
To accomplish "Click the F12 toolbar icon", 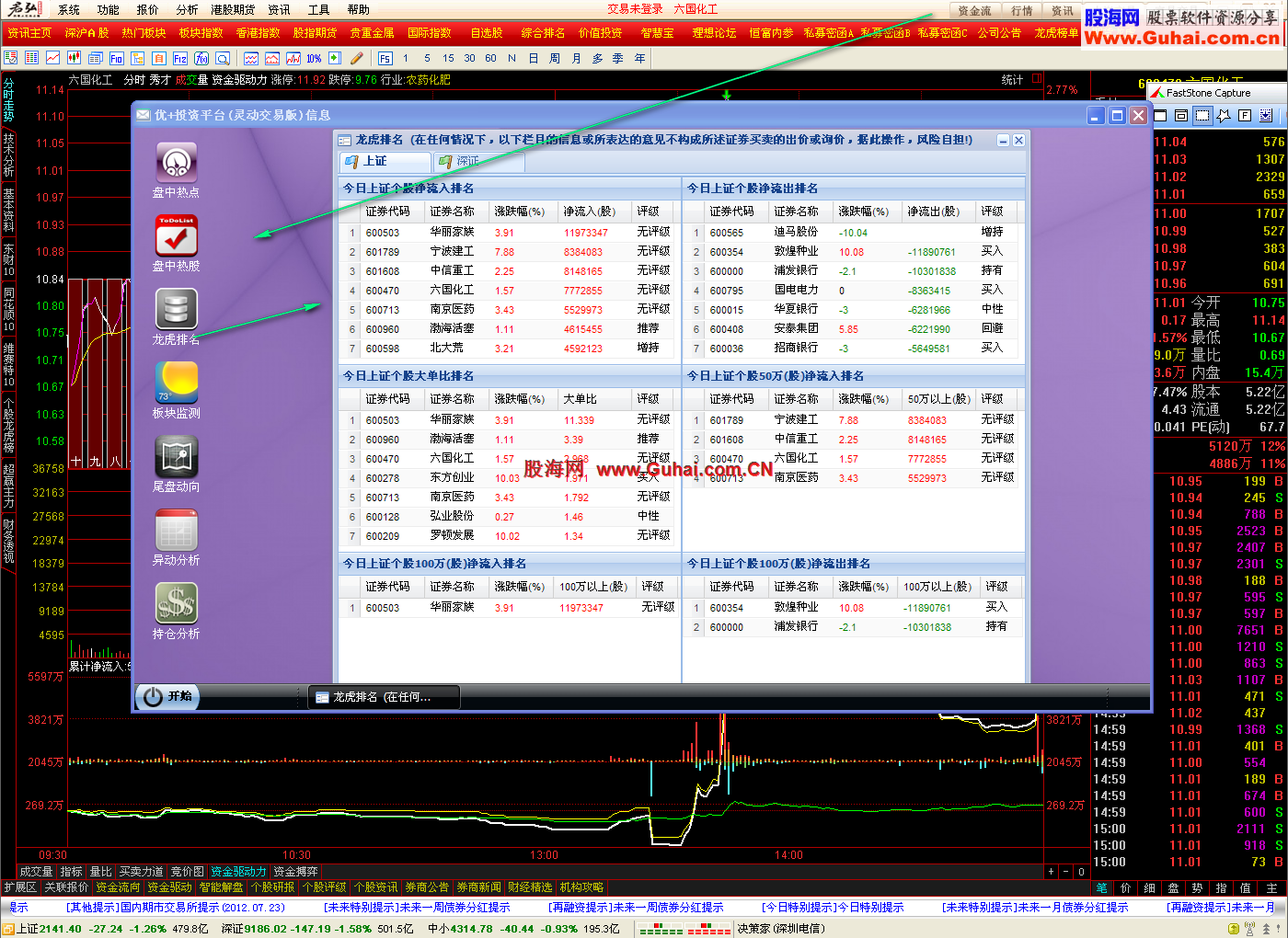I will (x=179, y=58).
